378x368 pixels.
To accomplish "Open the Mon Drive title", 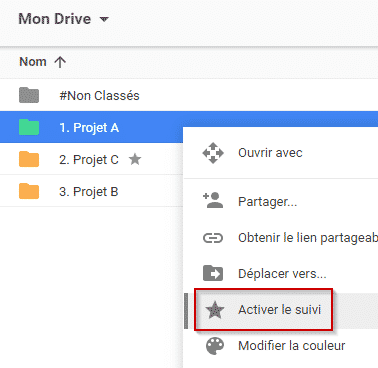I will 55,19.
